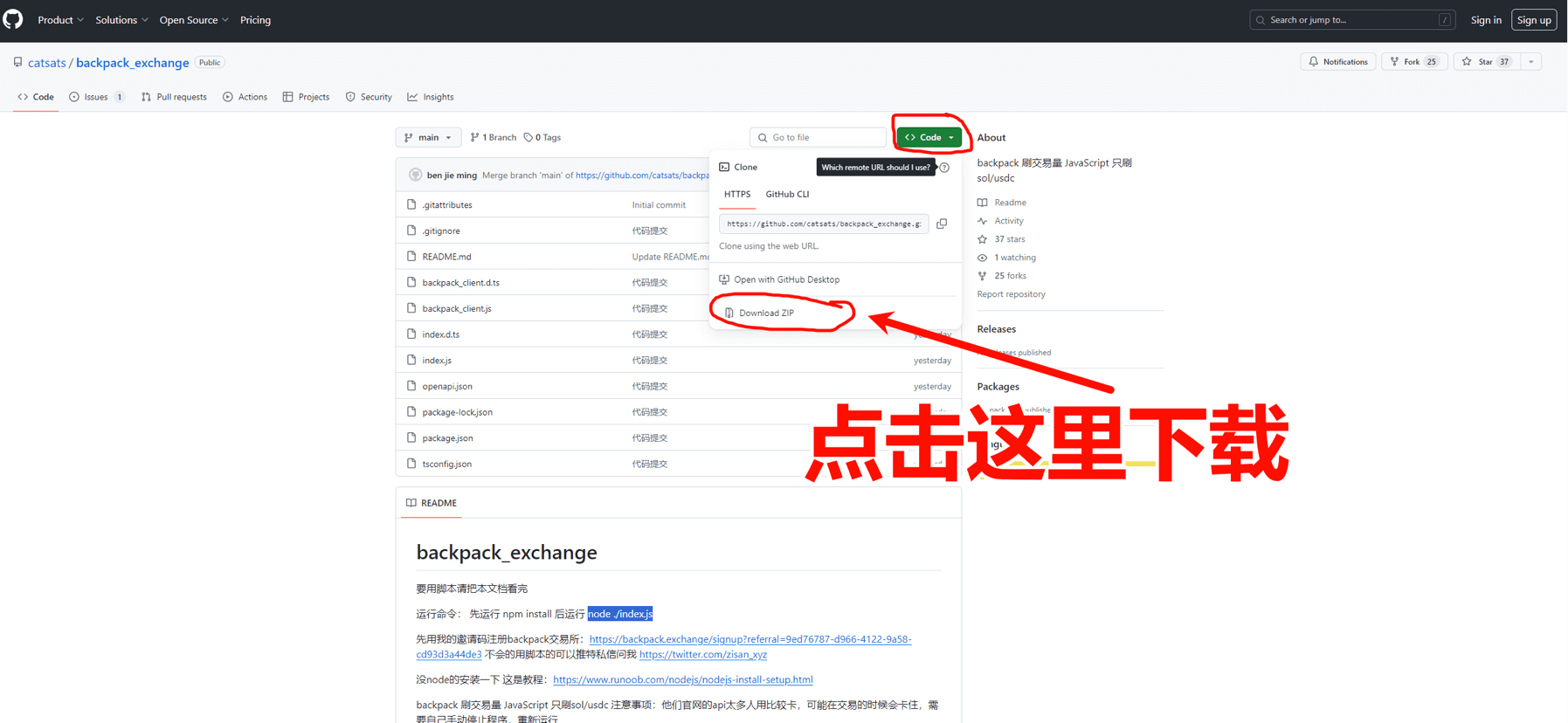Expand the Solutions menu
Image resolution: width=1568 pixels, height=723 pixels.
click(x=121, y=20)
